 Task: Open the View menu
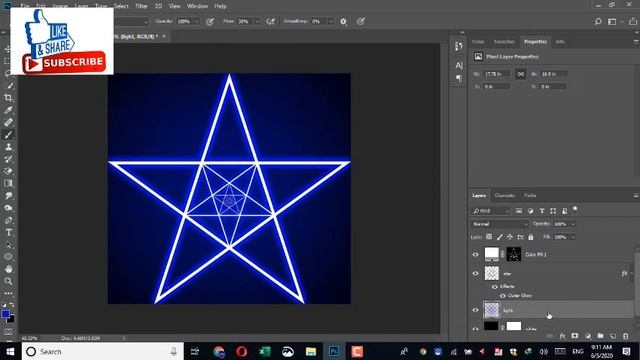tap(174, 6)
